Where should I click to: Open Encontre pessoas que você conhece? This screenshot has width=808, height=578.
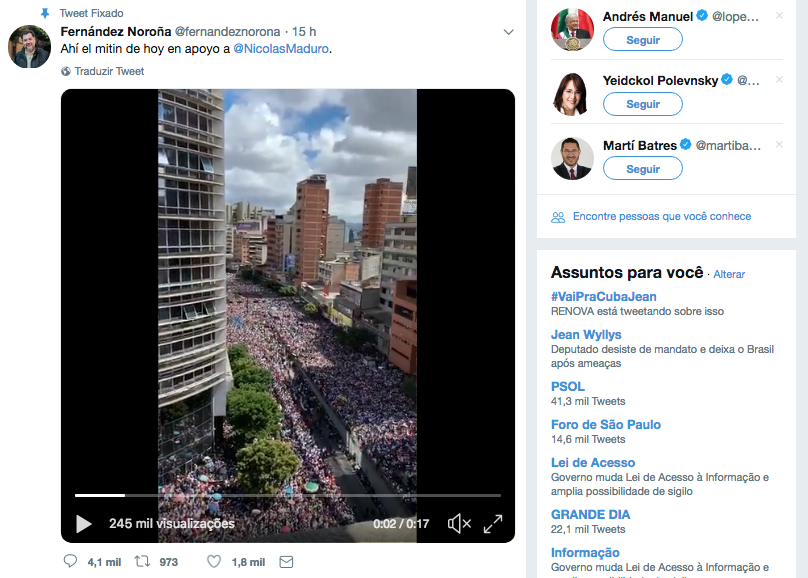point(662,216)
